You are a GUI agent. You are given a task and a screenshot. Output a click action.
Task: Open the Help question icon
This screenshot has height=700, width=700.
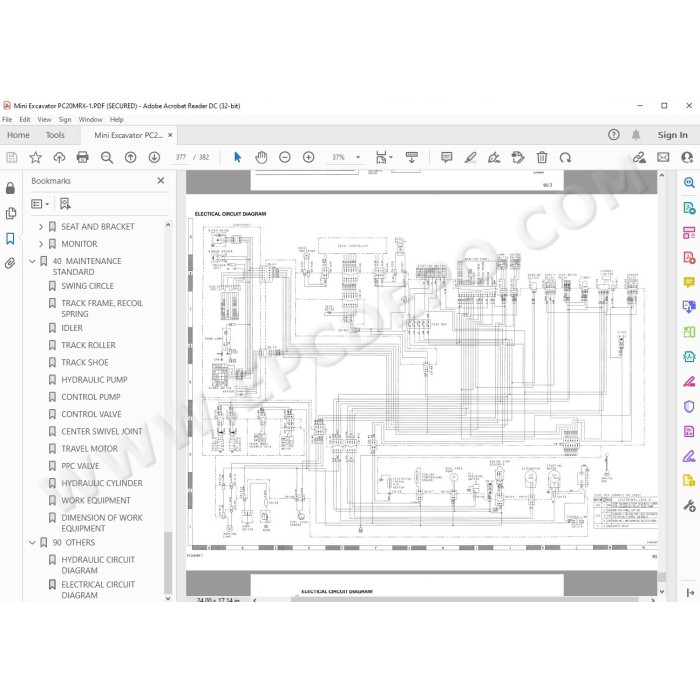tap(614, 135)
